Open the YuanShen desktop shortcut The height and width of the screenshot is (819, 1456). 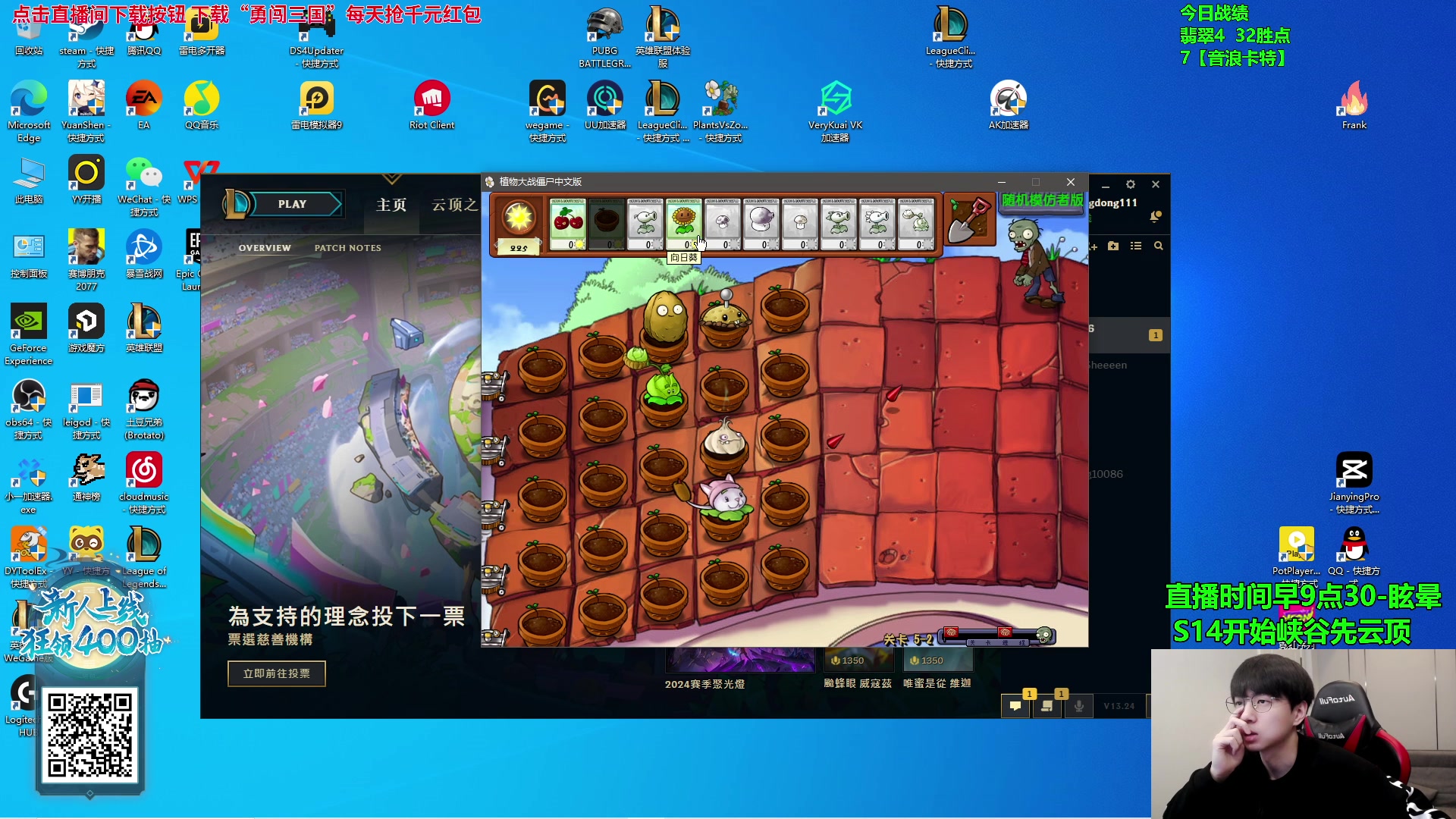(x=86, y=110)
